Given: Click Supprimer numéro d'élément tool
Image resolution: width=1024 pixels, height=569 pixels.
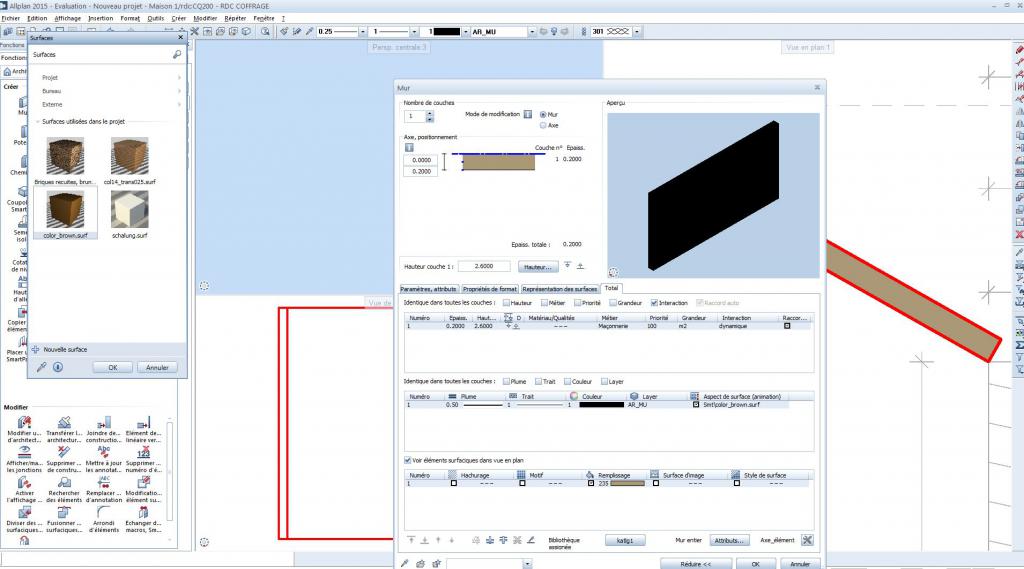Looking at the screenshot, I should pos(143,459).
